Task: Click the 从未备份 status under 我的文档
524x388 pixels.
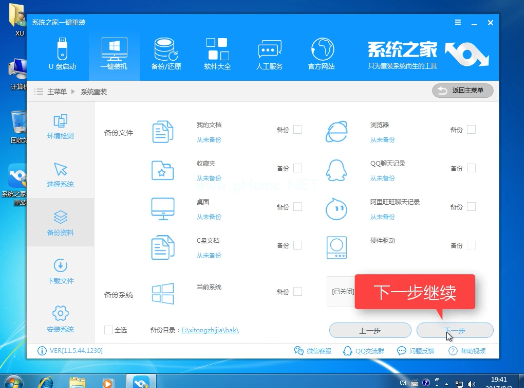Action: pos(209,140)
